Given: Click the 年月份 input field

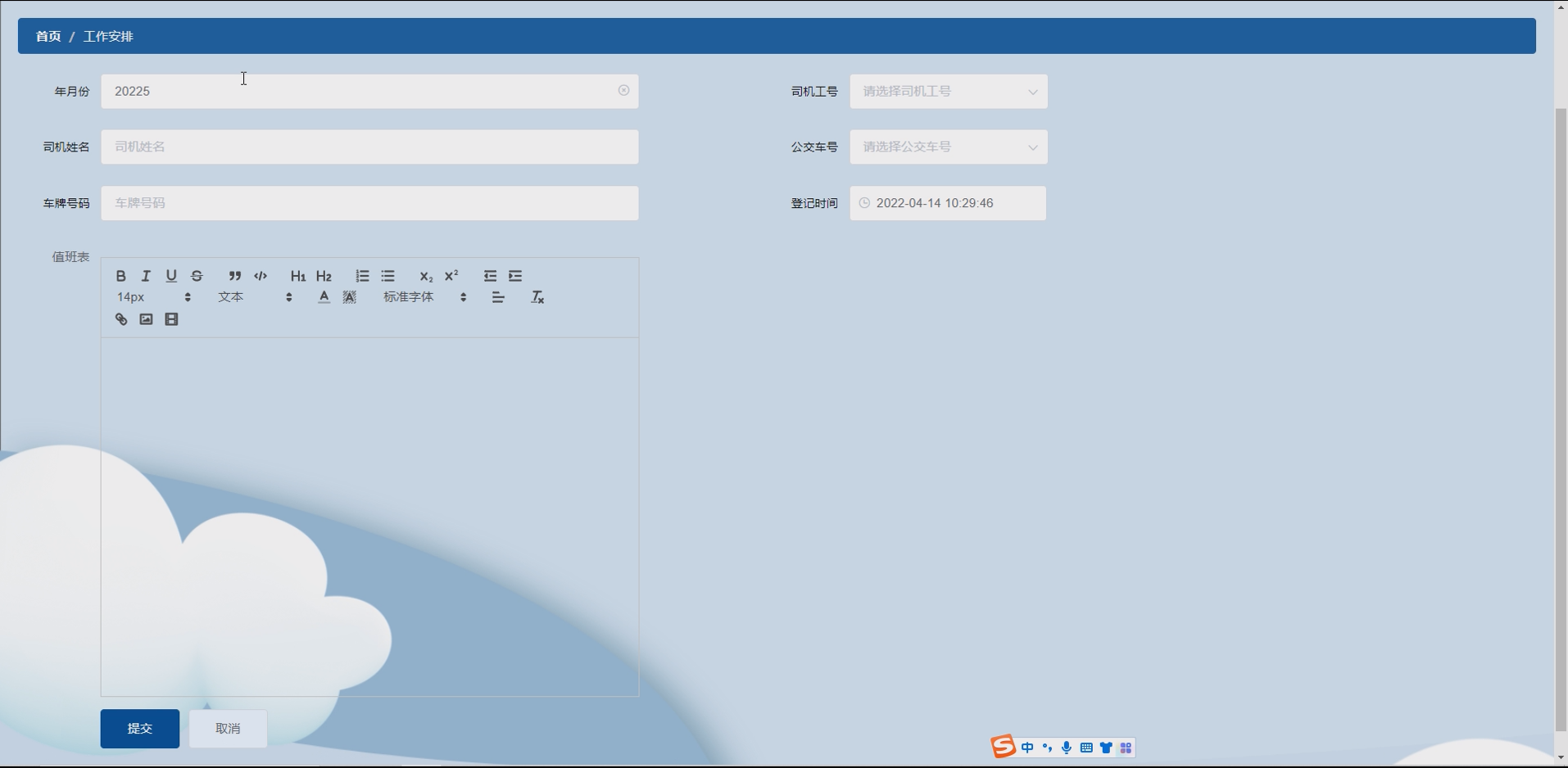Looking at the screenshot, I should click(369, 92).
